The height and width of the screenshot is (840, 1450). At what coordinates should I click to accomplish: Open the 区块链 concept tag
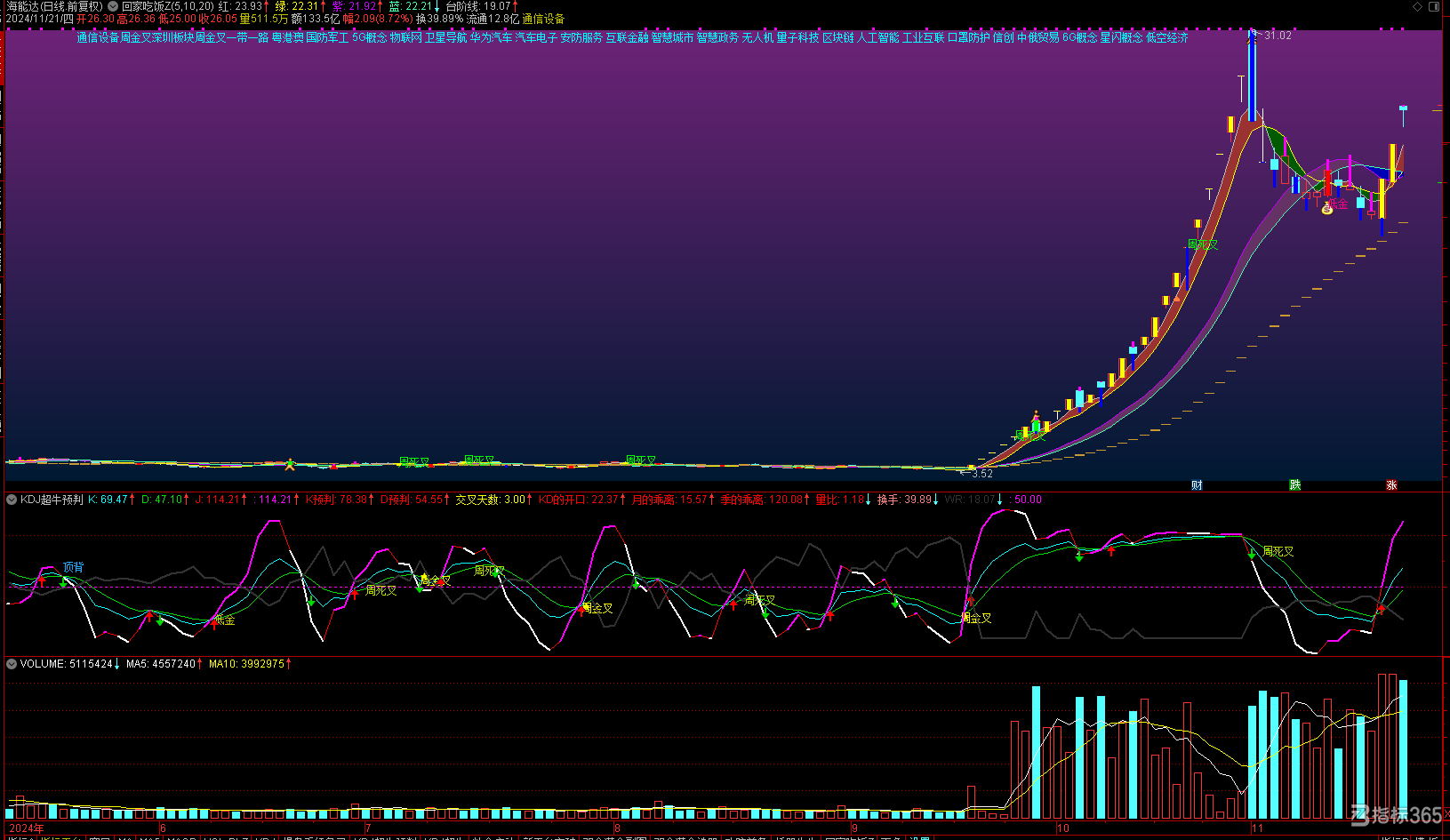(837, 37)
